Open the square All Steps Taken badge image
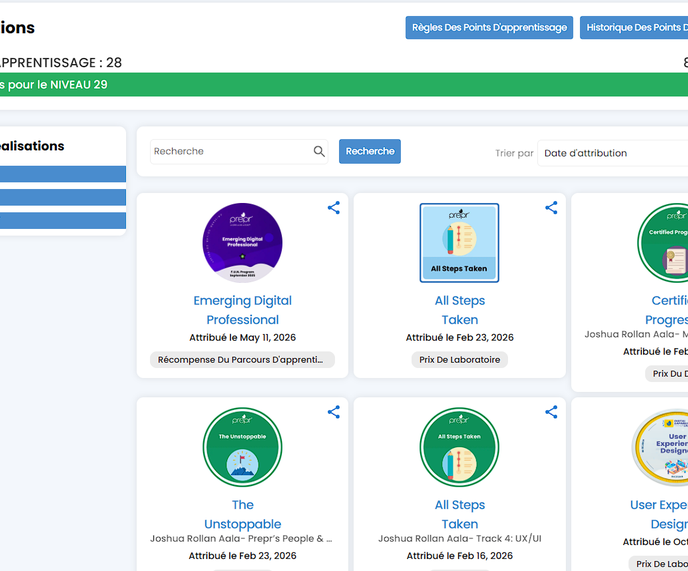Image resolution: width=688 pixels, height=571 pixels. (459, 243)
